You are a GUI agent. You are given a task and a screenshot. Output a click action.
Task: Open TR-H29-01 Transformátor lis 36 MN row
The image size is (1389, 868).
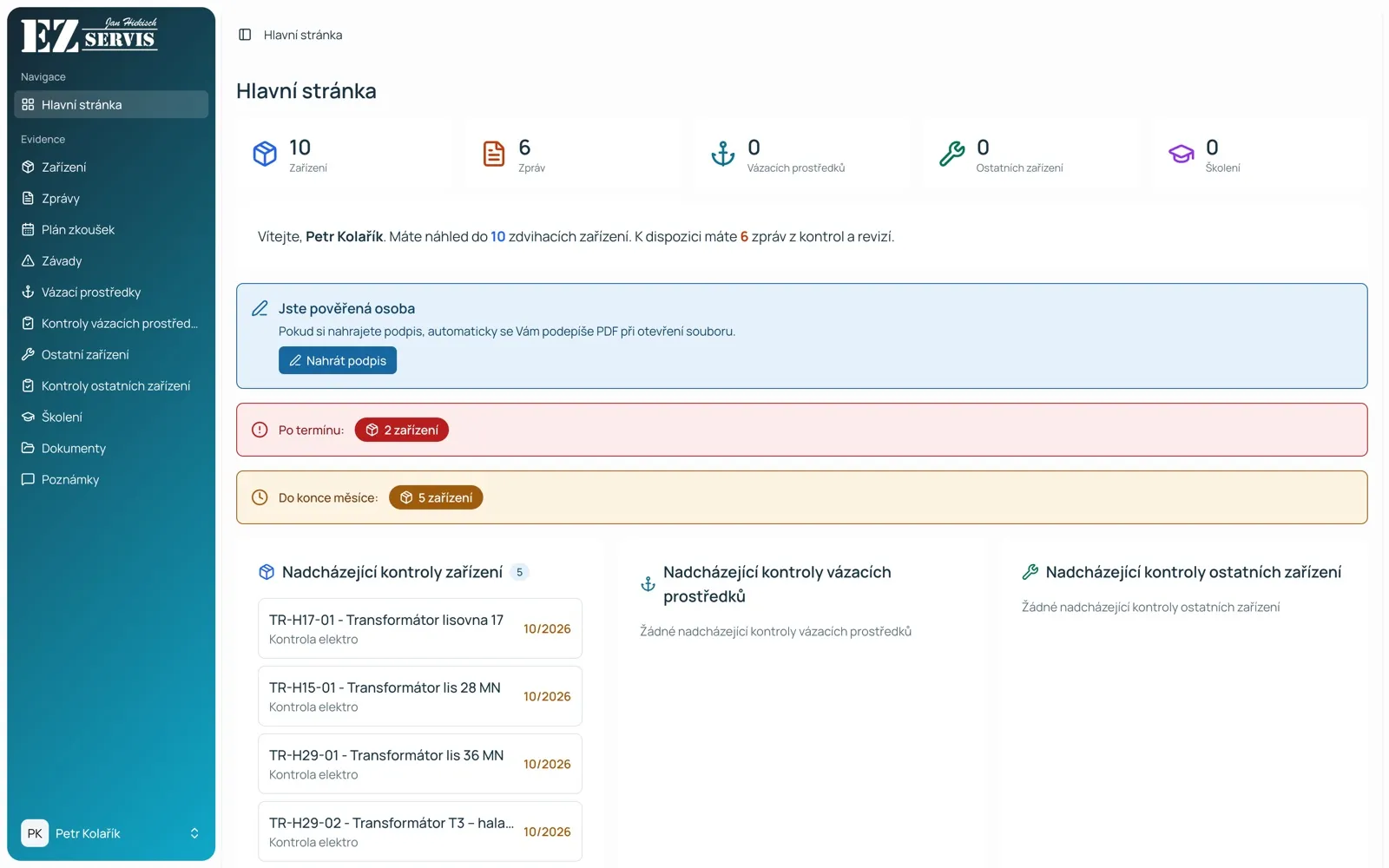420,764
